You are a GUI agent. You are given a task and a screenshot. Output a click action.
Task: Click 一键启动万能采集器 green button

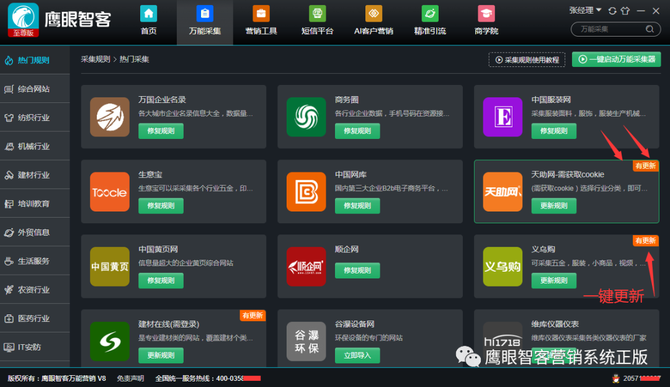(616, 59)
